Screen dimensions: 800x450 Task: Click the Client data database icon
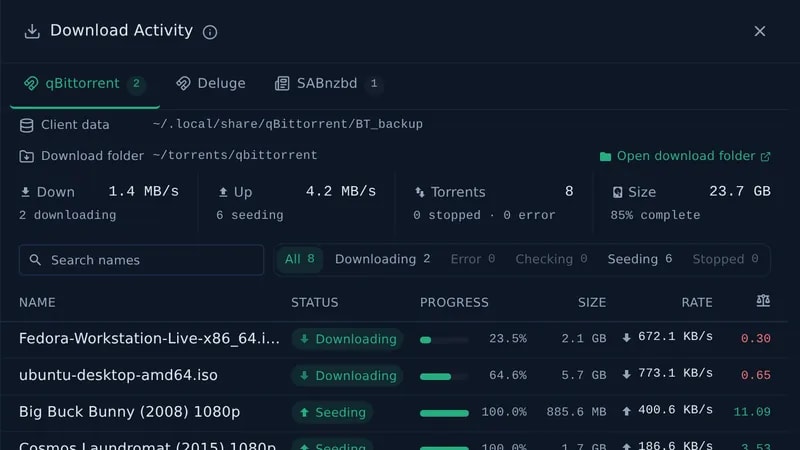[x=27, y=126]
